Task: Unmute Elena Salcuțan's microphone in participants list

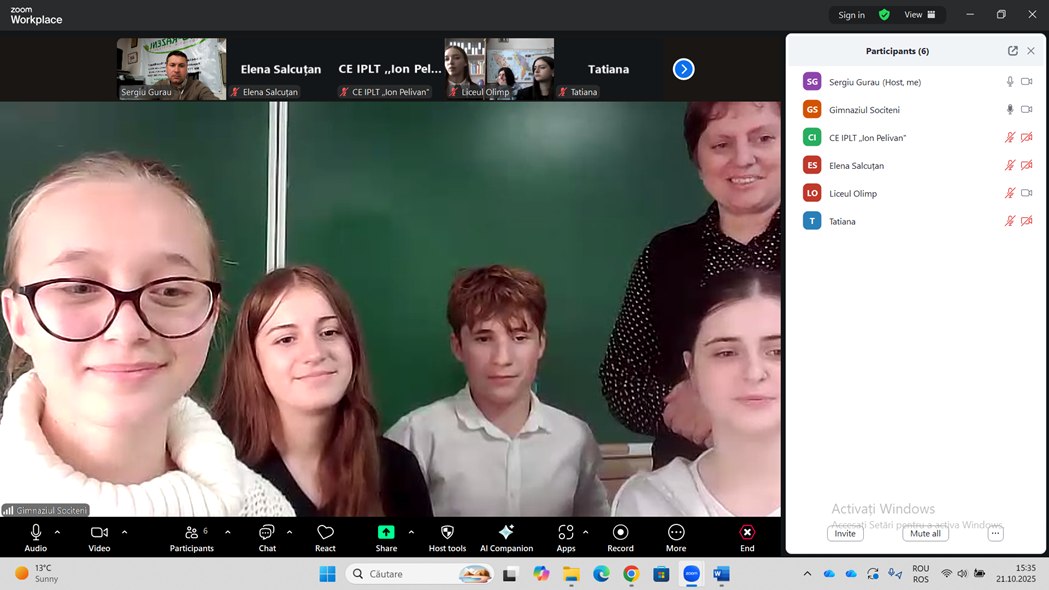Action: click(x=1010, y=166)
